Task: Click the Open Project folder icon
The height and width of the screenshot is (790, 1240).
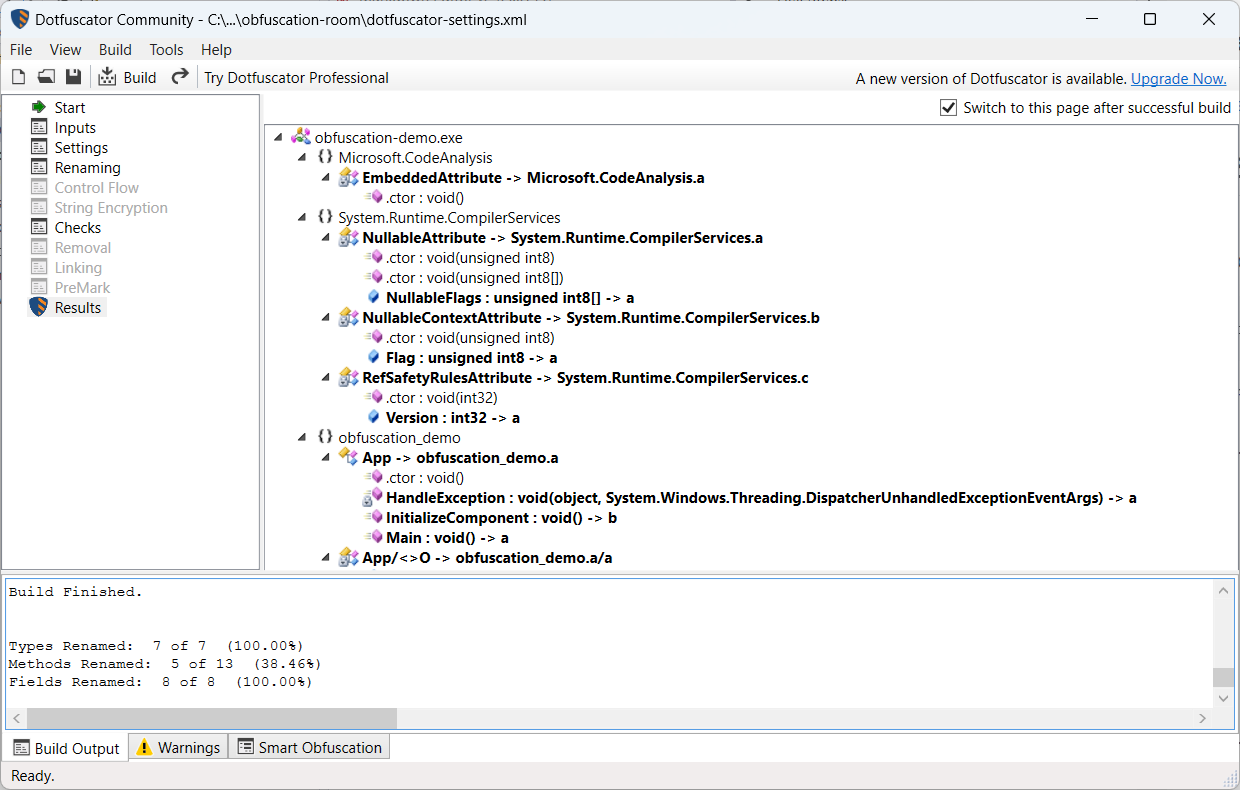Action: pos(46,77)
